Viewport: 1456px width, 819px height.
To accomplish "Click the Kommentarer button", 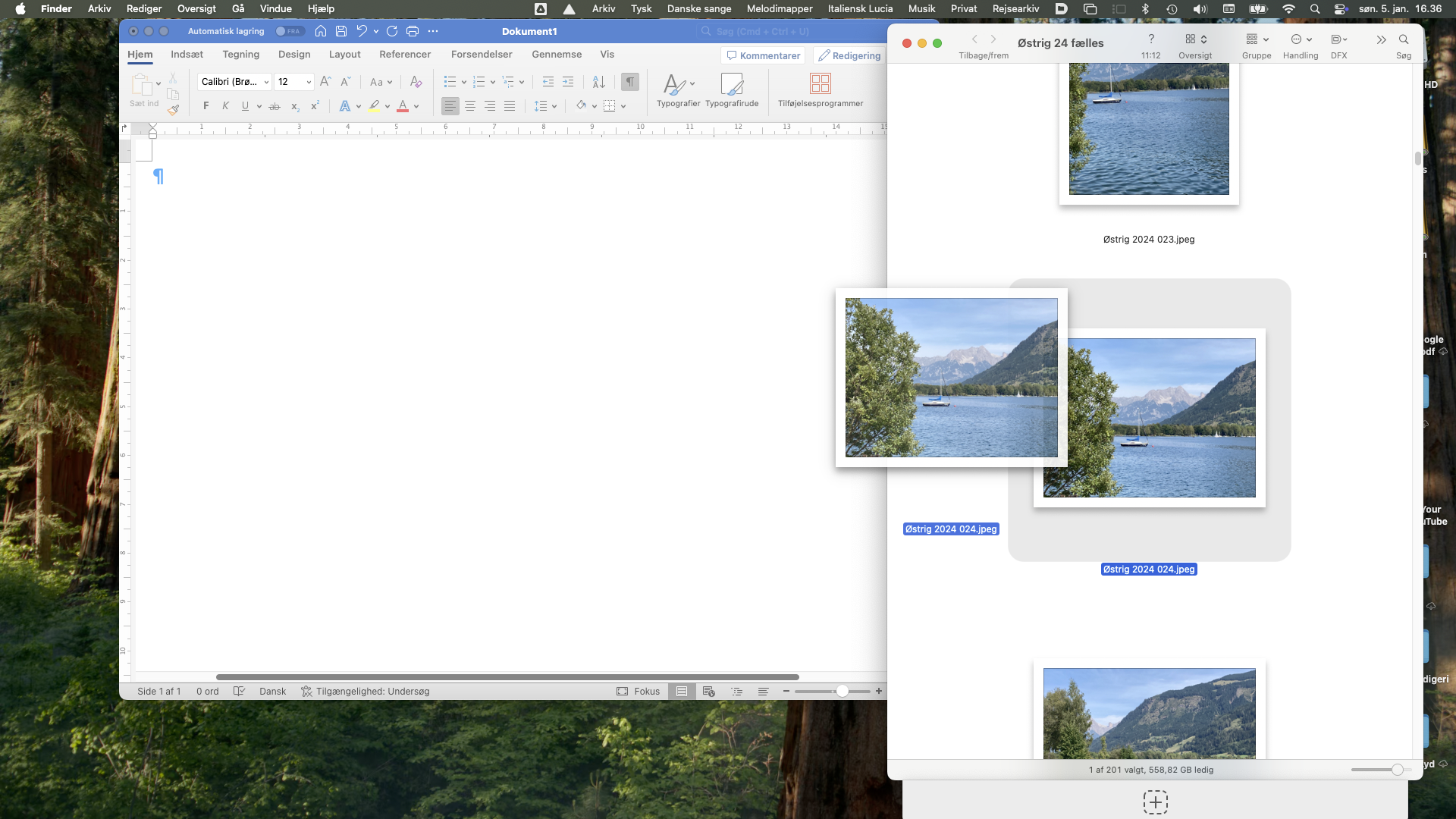I will point(763,55).
